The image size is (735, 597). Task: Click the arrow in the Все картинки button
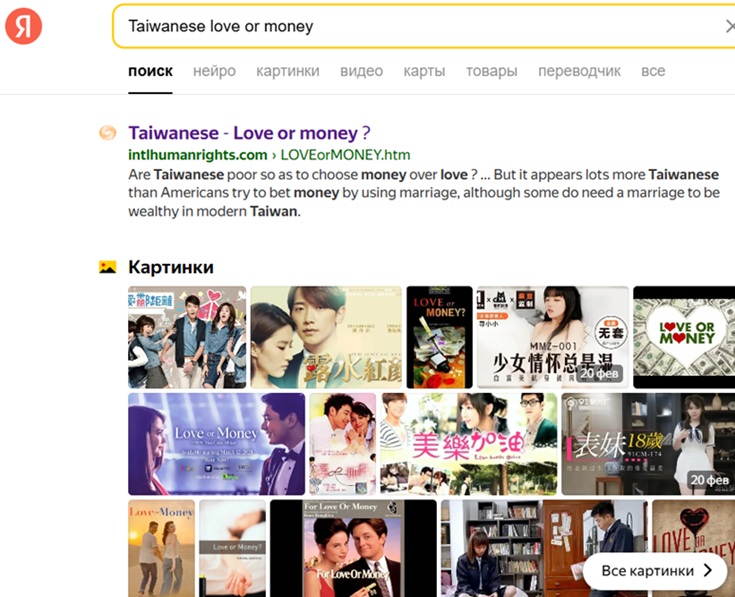[708, 571]
